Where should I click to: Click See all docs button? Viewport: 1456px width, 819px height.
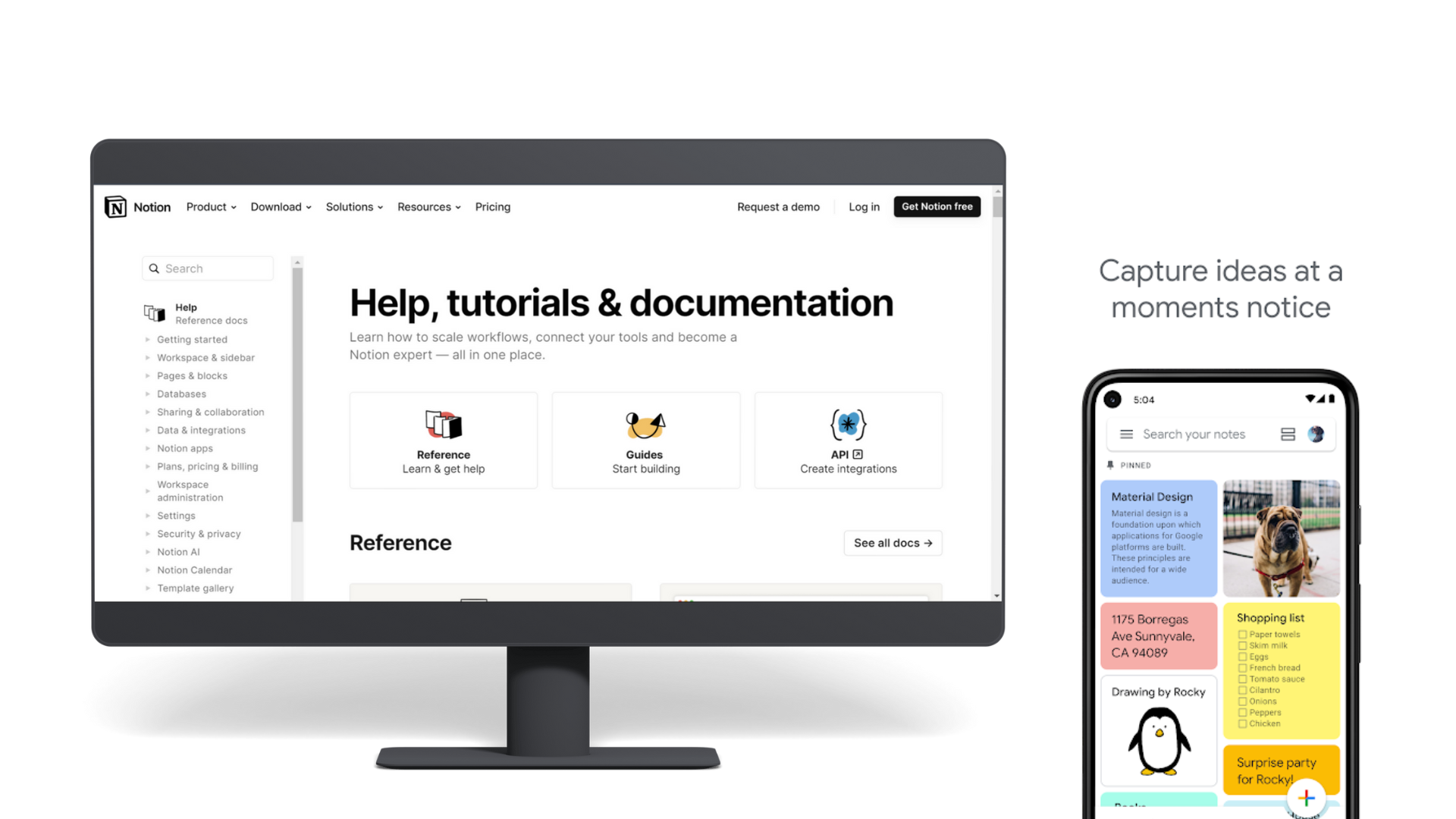coord(892,543)
